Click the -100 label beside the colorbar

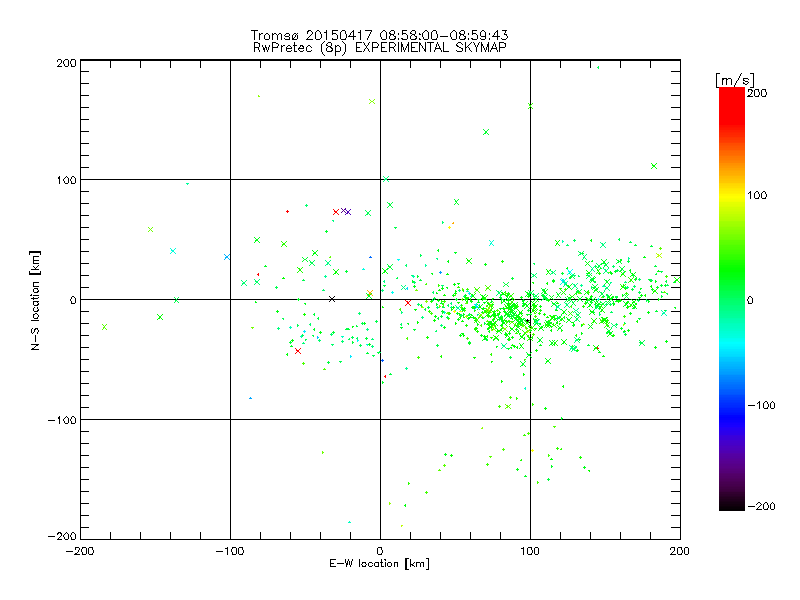(761, 405)
